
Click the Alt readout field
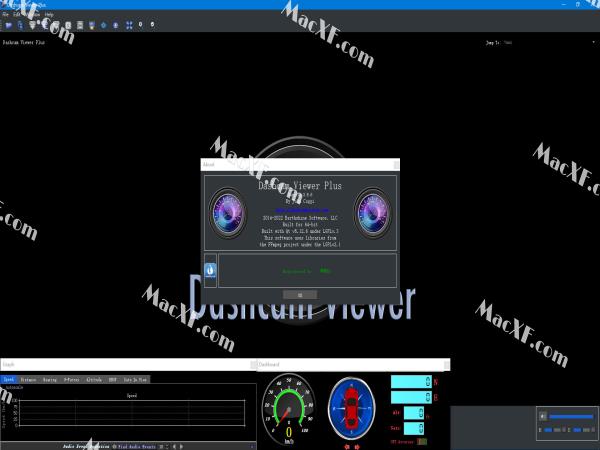[x=414, y=413]
